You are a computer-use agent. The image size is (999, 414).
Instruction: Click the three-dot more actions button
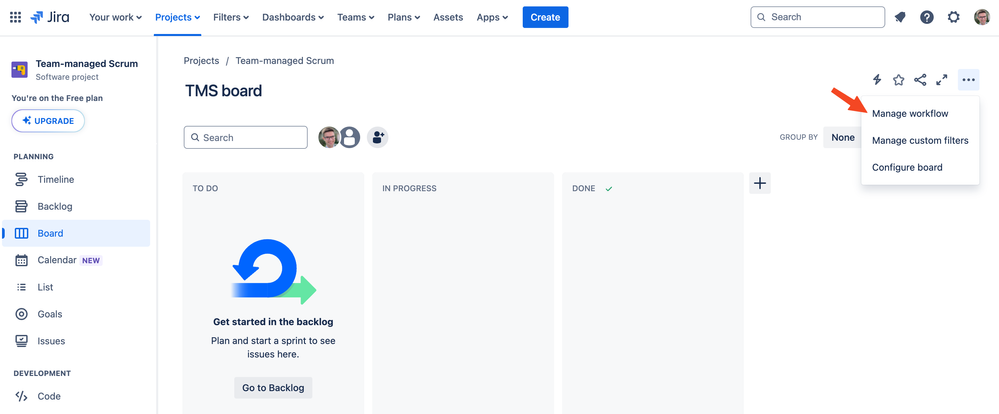(x=968, y=80)
